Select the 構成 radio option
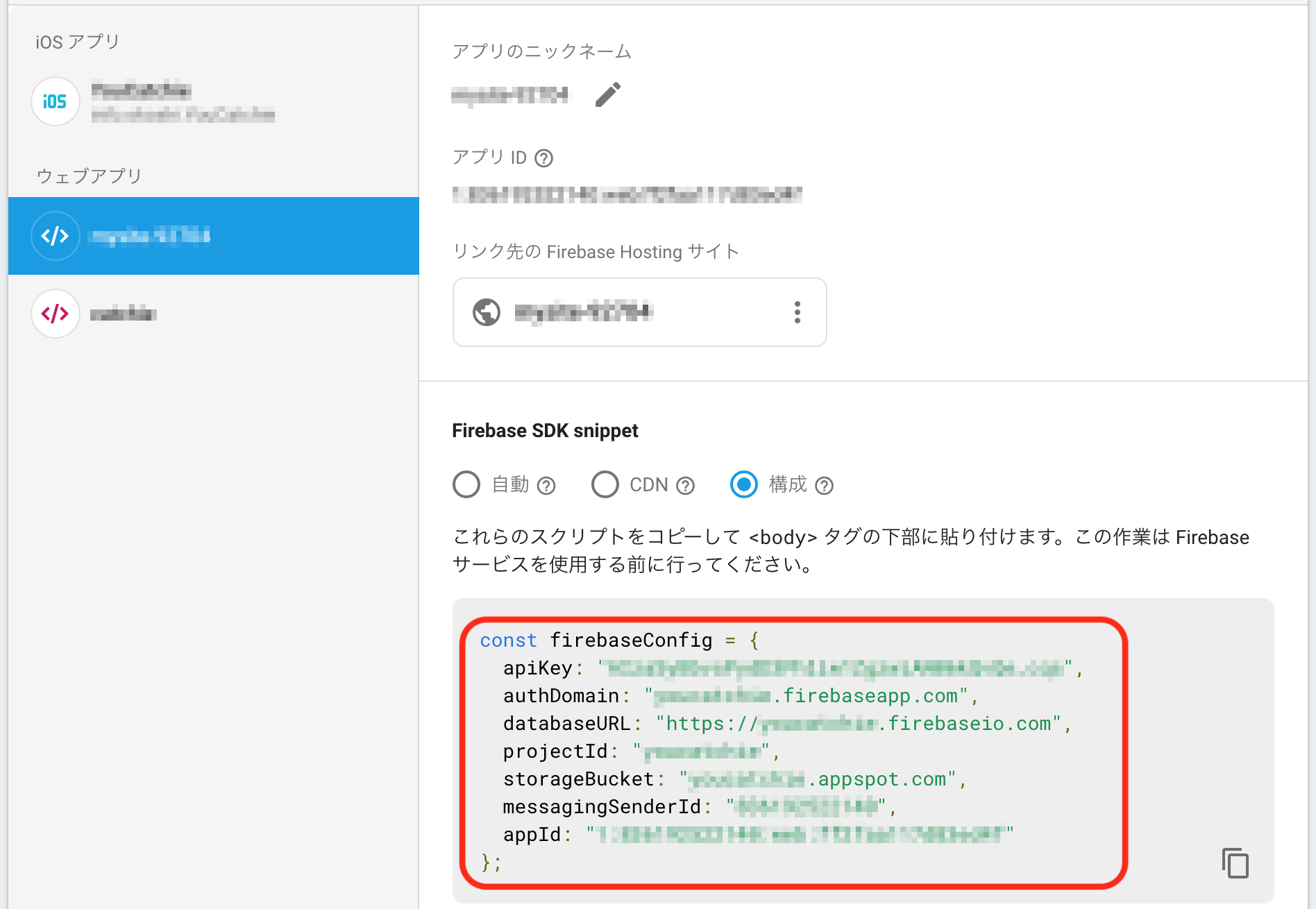The height and width of the screenshot is (909, 1316). click(743, 485)
